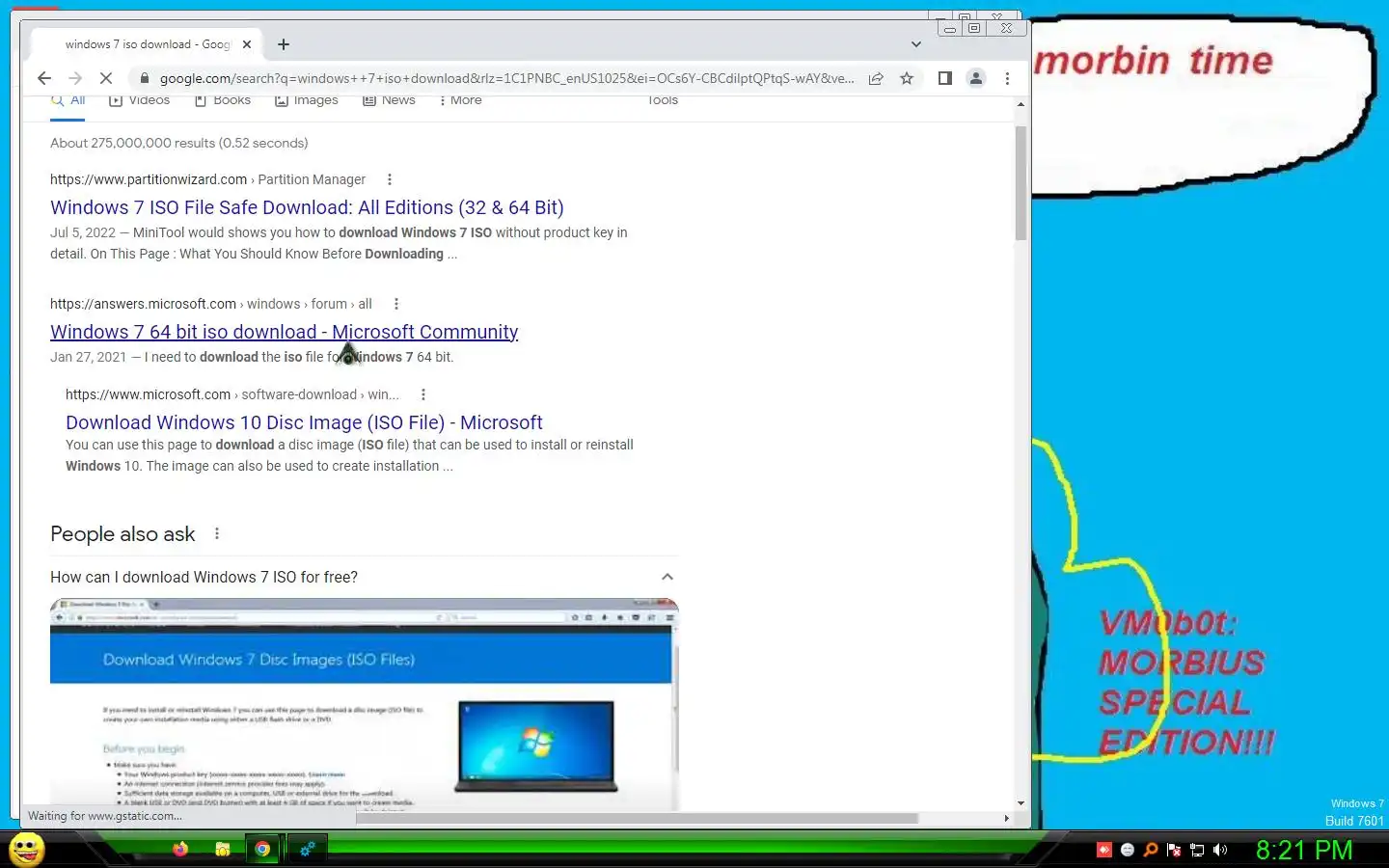Click the 'https://www.partitionwizard.com' result URL
The image size is (1389, 868).
click(x=149, y=179)
